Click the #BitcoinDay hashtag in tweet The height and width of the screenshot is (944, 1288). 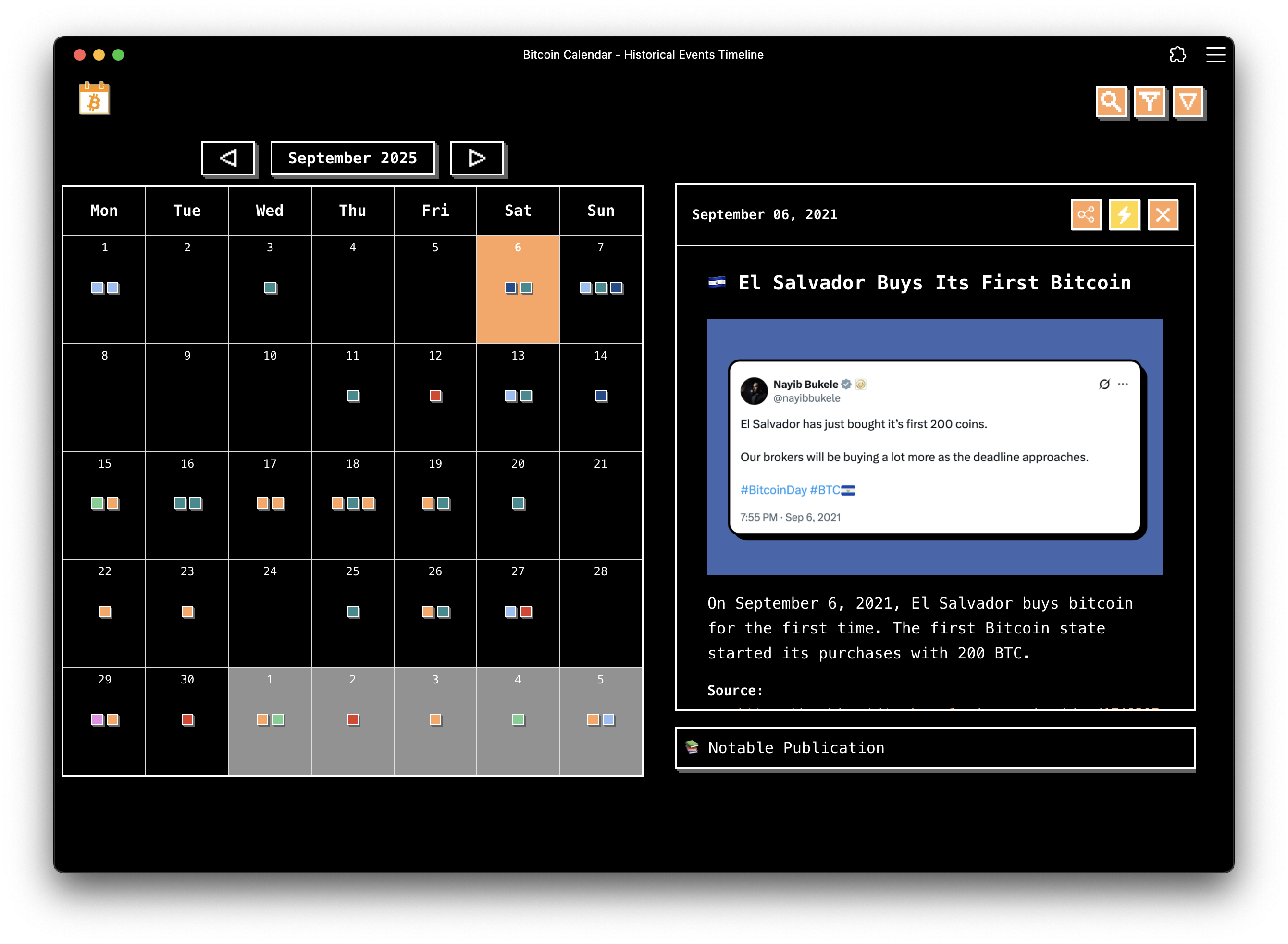pyautogui.click(x=773, y=490)
